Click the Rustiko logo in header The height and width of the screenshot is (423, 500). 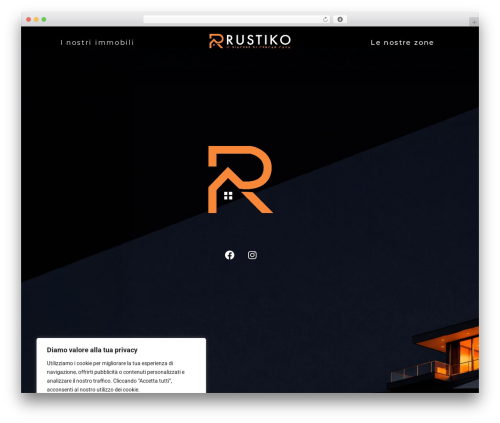point(250,41)
